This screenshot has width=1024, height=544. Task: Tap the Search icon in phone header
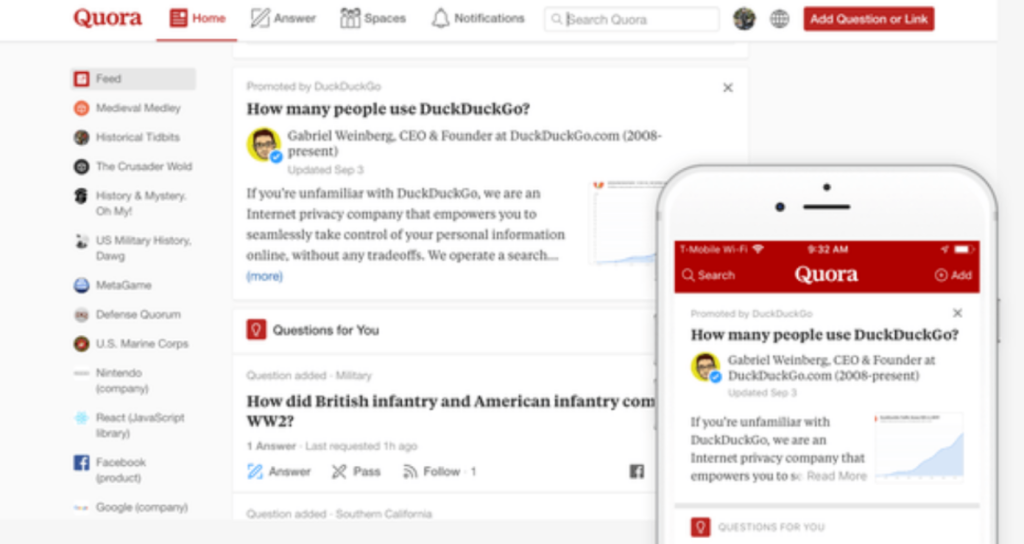(688, 275)
